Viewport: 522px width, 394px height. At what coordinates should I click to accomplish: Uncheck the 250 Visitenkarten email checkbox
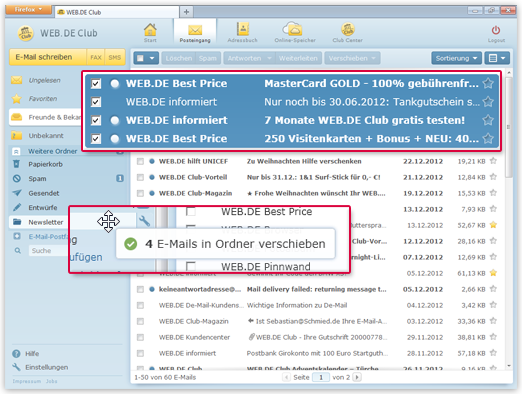pos(96,138)
